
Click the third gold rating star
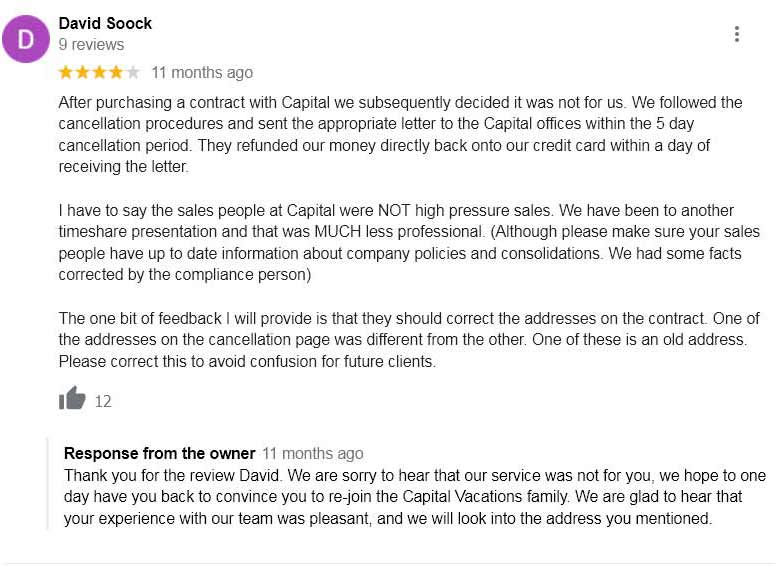(x=100, y=72)
